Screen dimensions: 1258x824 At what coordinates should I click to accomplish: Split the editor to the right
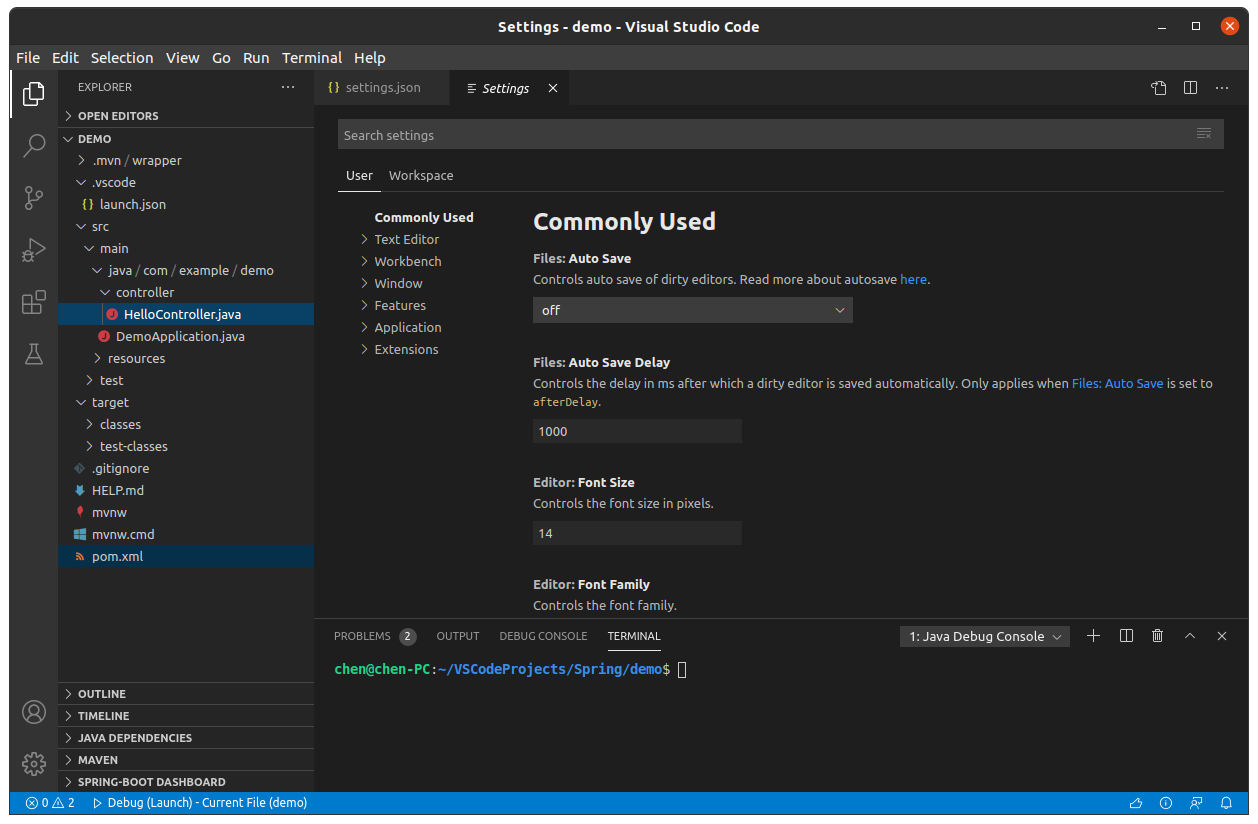(x=1190, y=88)
